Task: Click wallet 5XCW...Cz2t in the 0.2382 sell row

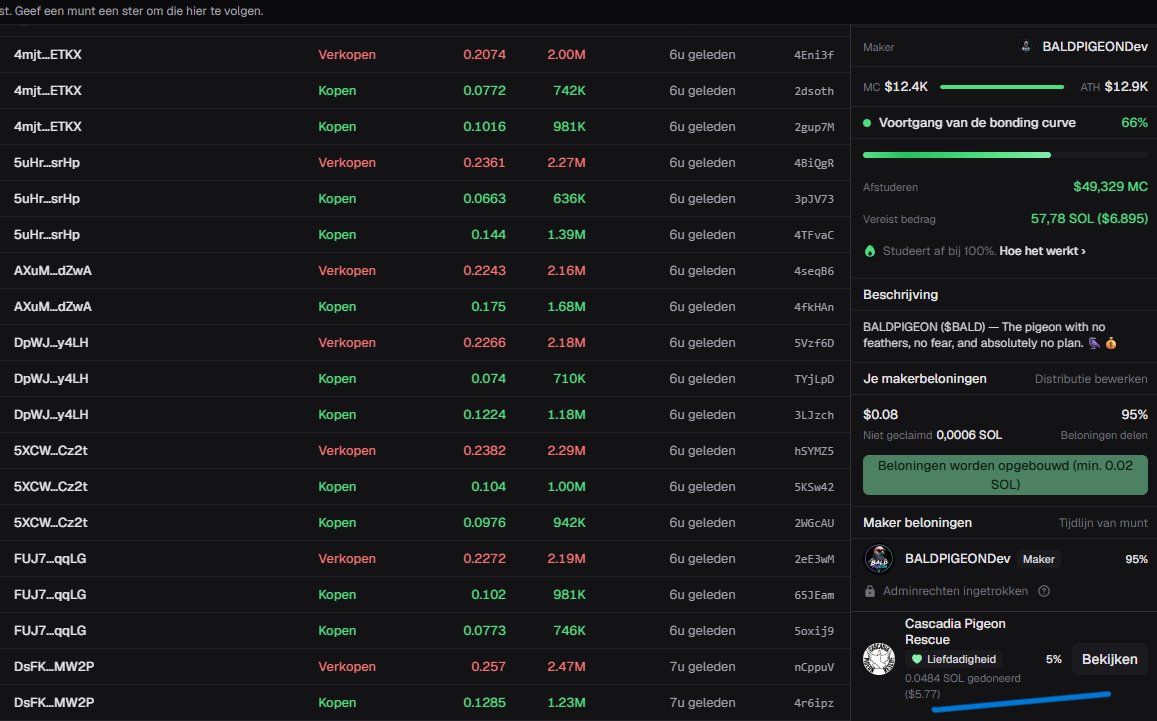Action: point(50,450)
